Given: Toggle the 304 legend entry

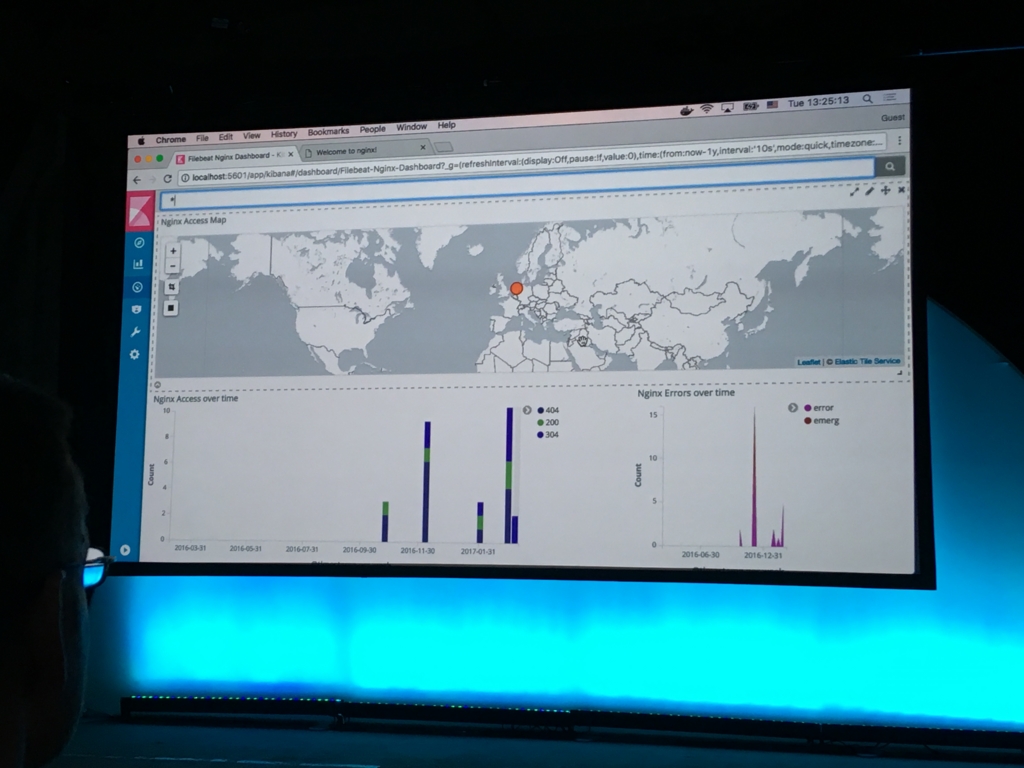Looking at the screenshot, I should tap(548, 435).
